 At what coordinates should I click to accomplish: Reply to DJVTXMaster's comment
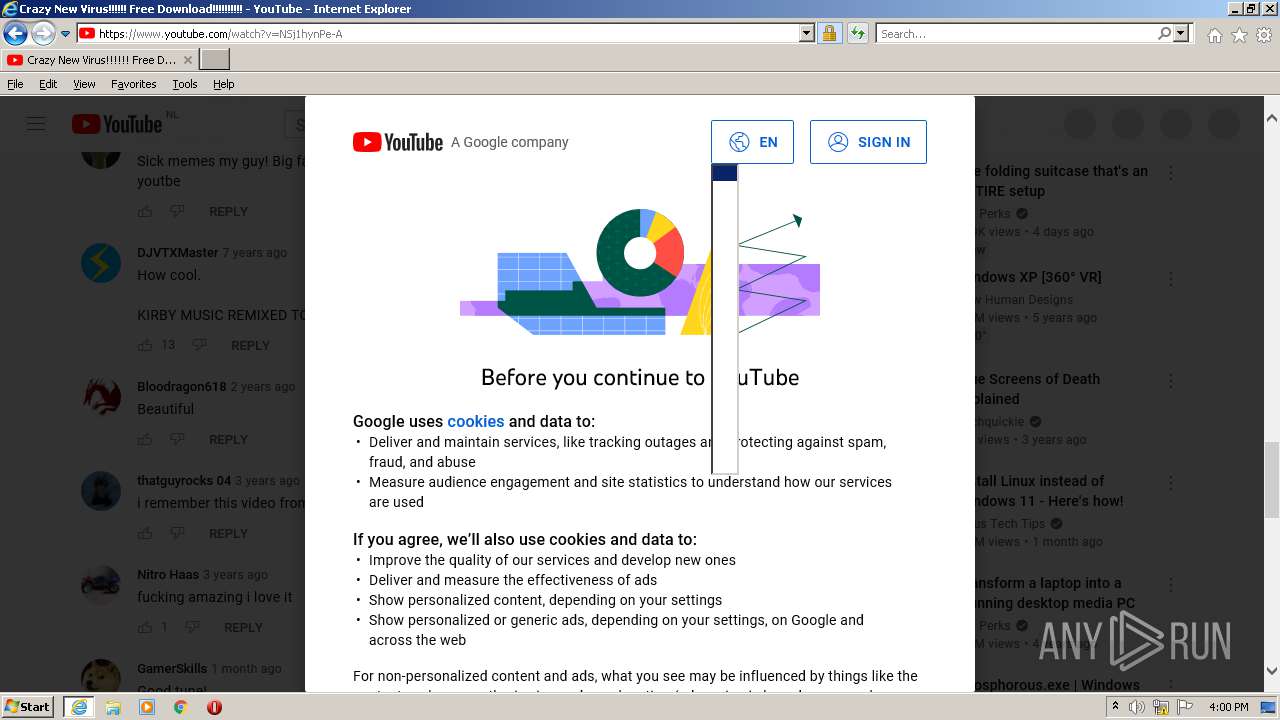pyautogui.click(x=250, y=345)
